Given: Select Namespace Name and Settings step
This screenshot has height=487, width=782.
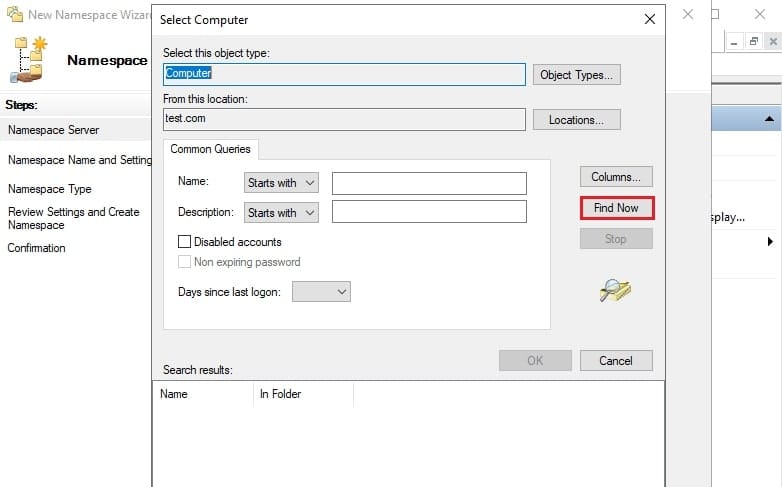Looking at the screenshot, I should [x=80, y=160].
